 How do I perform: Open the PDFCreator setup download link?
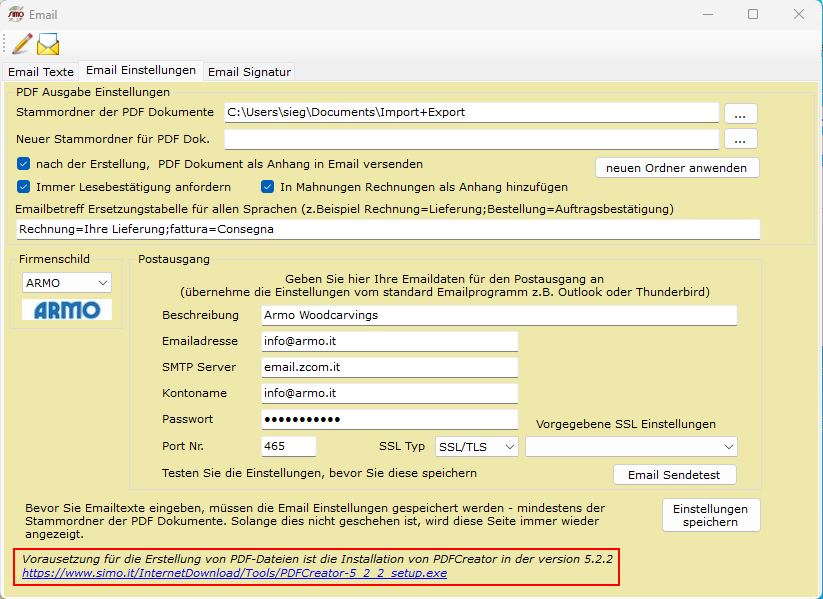click(x=234, y=574)
